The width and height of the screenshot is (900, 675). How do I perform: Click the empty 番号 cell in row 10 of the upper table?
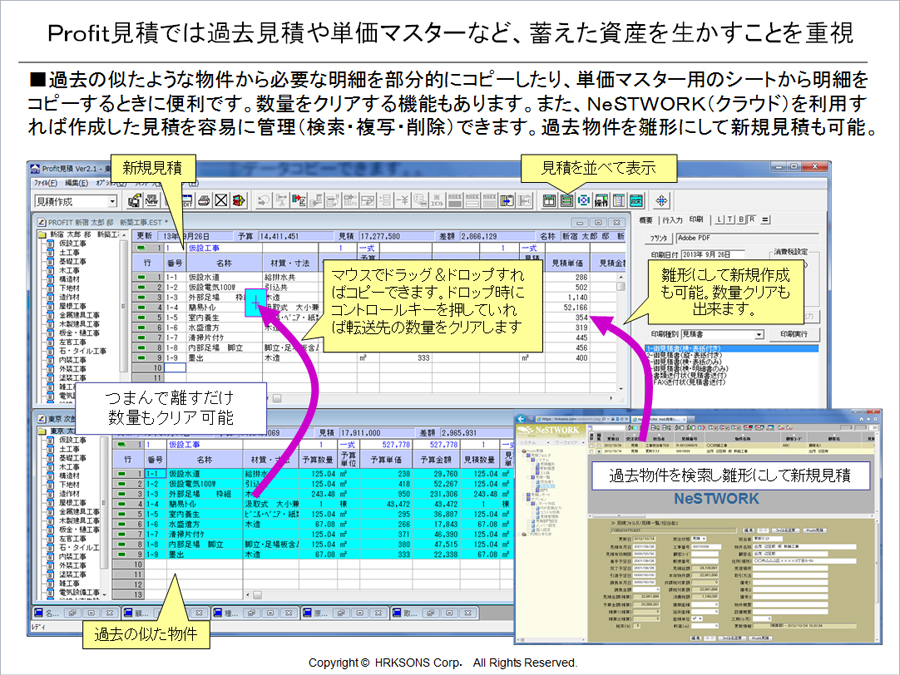[175, 368]
